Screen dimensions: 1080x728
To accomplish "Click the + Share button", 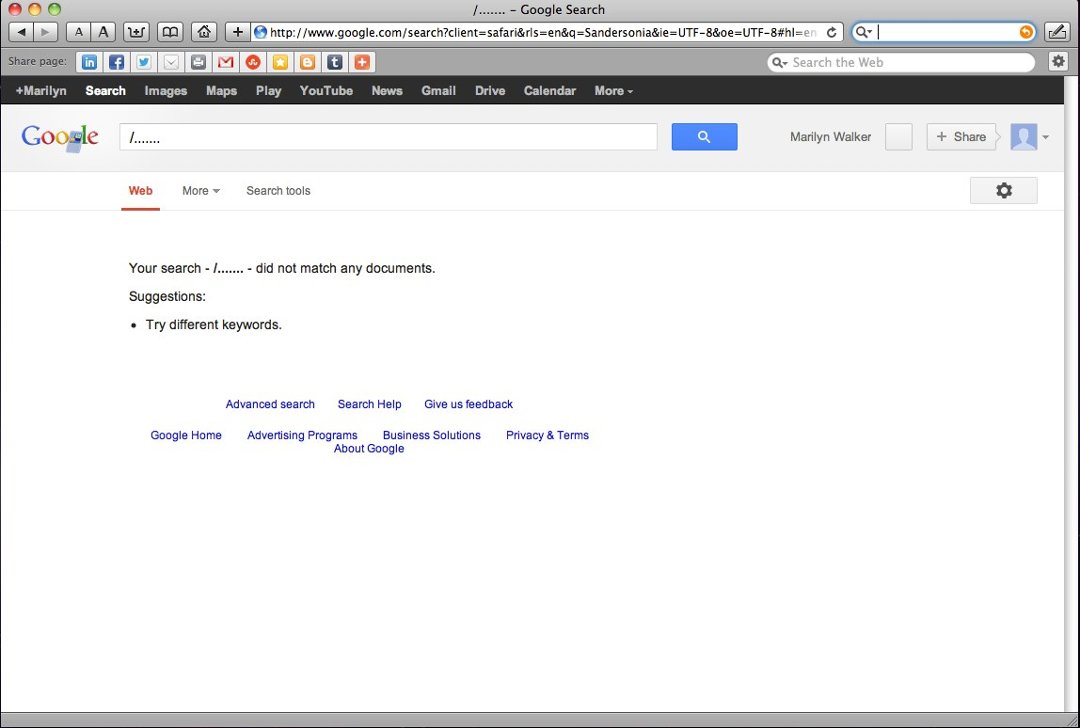I will 961,136.
